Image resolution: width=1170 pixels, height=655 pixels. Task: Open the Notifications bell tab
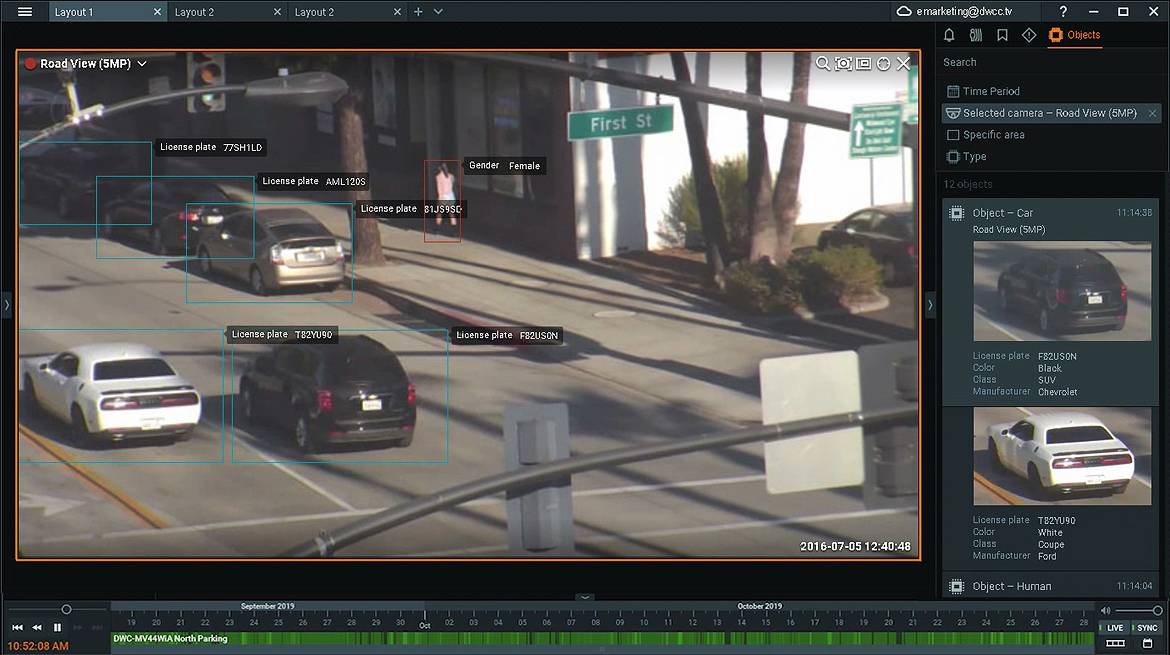[949, 35]
